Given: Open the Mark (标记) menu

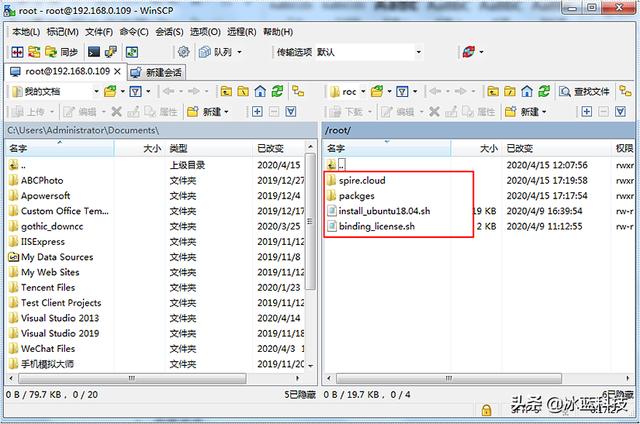Looking at the screenshot, I should point(62,31).
